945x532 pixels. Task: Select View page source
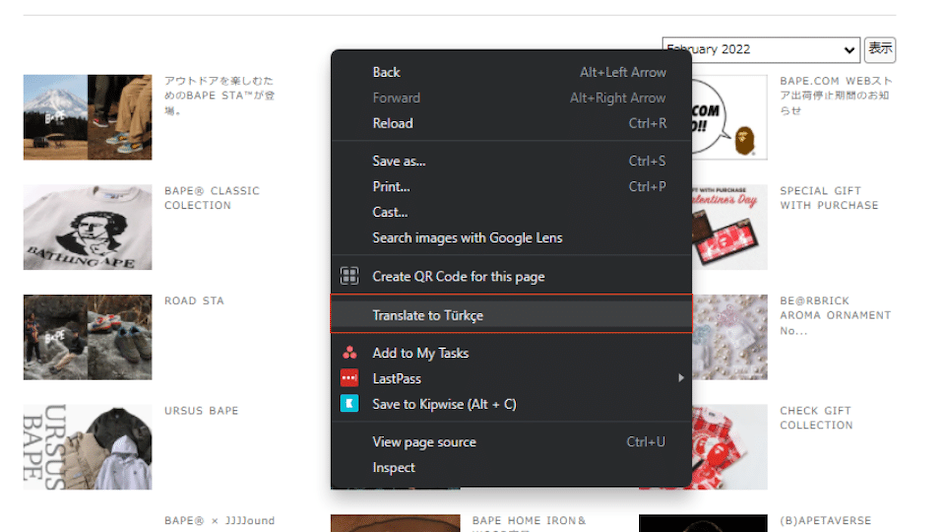[x=511, y=442]
